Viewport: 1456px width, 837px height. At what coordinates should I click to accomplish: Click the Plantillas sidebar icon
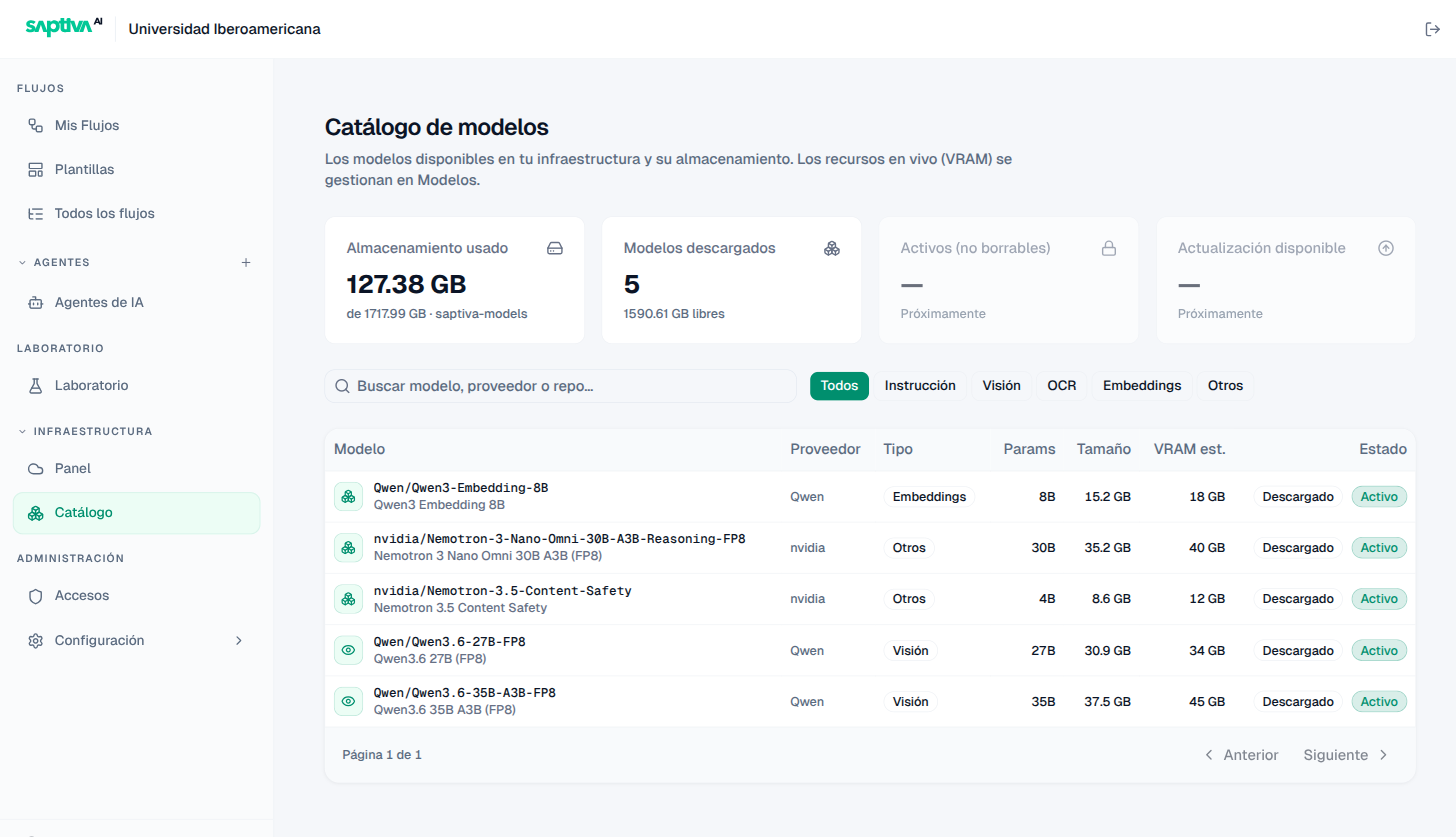pyautogui.click(x=35, y=170)
